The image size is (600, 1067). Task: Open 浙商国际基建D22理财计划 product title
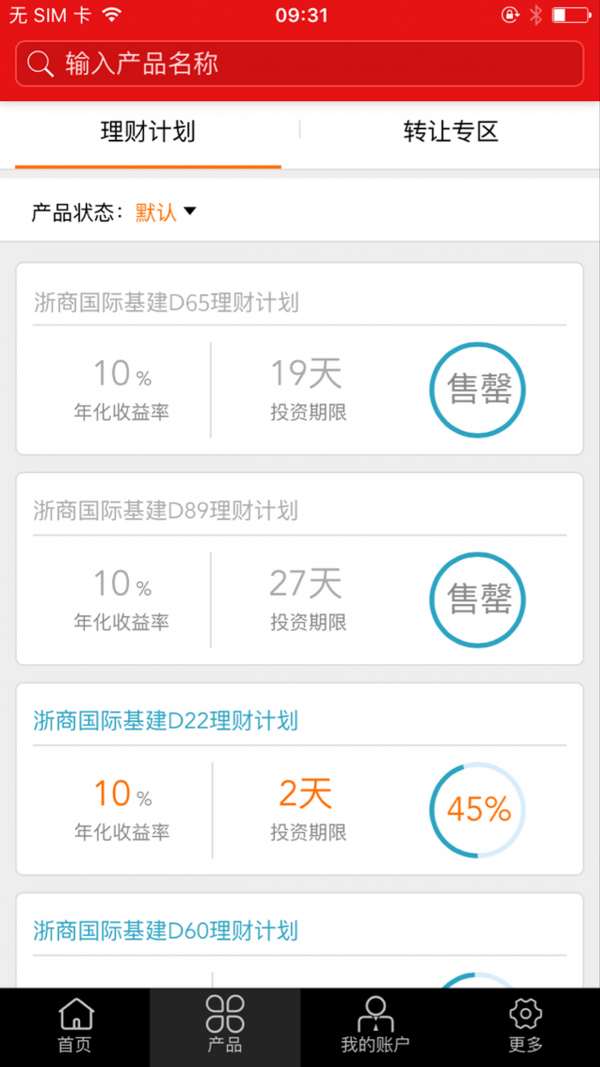coord(166,720)
